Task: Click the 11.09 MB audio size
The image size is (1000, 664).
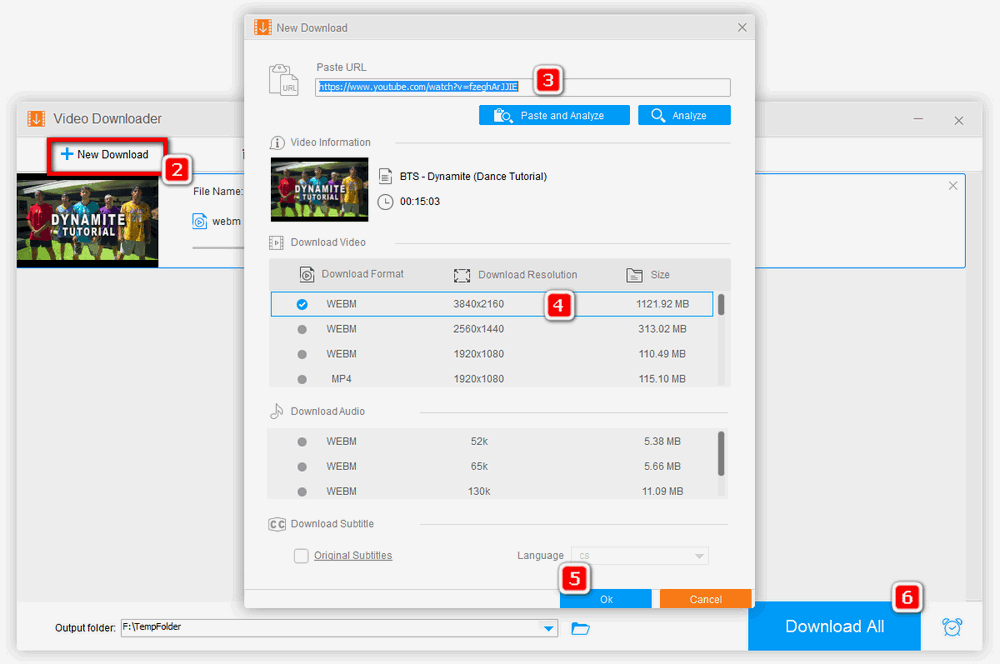Action: point(663,491)
